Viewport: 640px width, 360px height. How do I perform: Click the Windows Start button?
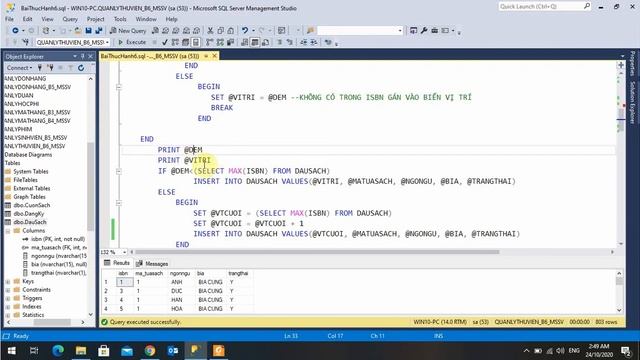[x=11, y=351]
